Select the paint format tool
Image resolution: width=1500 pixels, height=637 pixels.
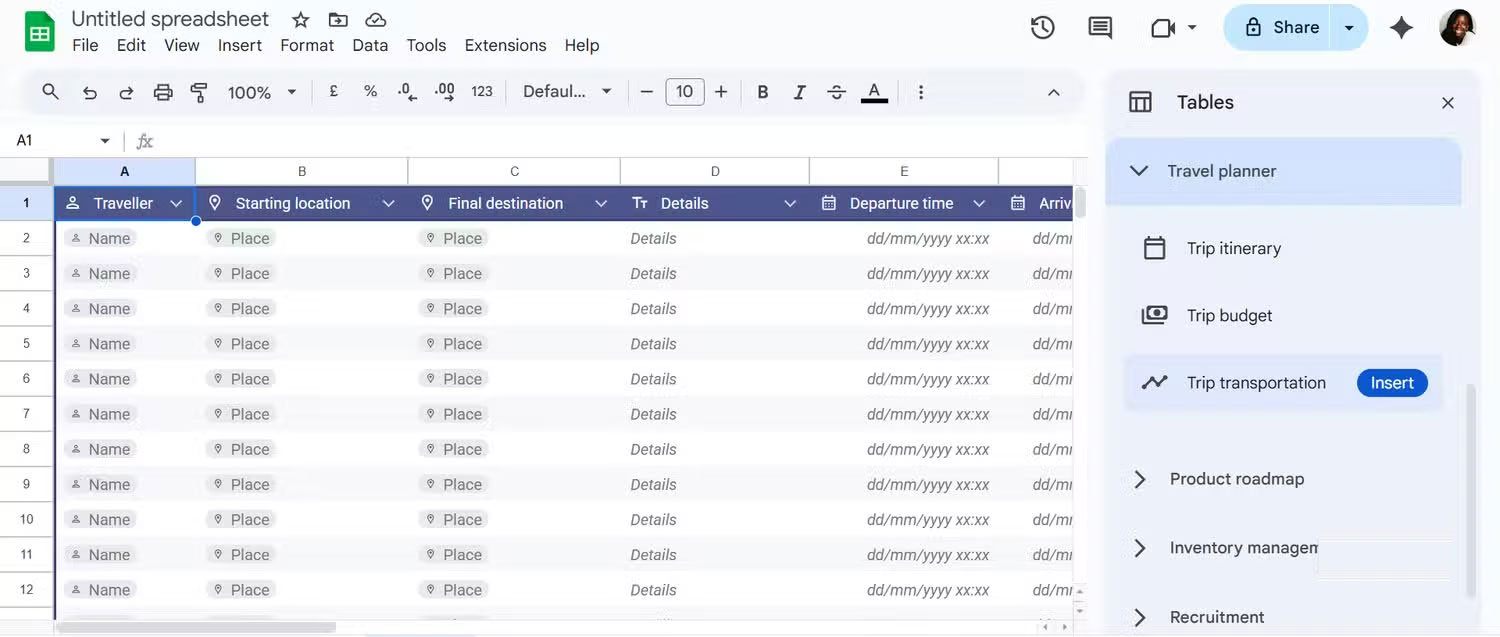pyautogui.click(x=199, y=91)
